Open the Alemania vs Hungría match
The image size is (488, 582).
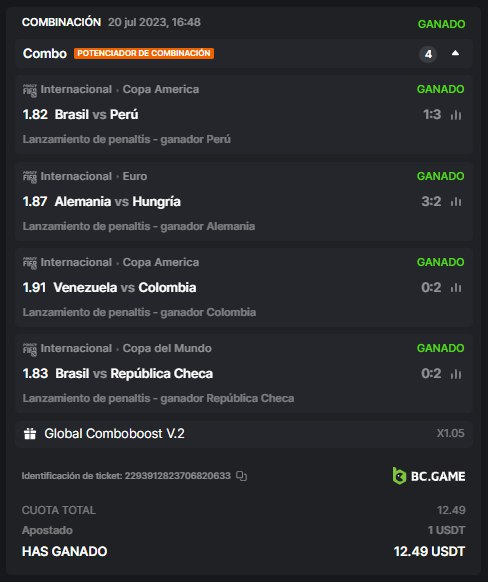coord(118,202)
